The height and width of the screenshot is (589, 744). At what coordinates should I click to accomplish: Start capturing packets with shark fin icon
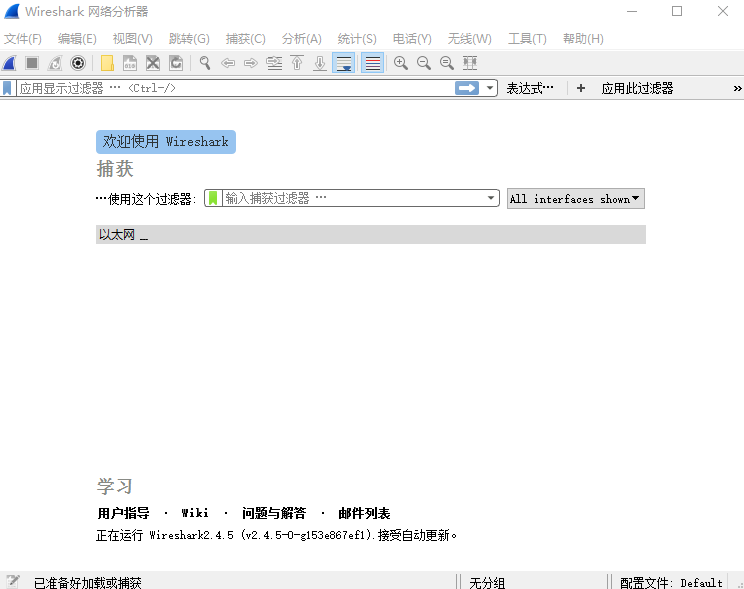tap(9, 63)
